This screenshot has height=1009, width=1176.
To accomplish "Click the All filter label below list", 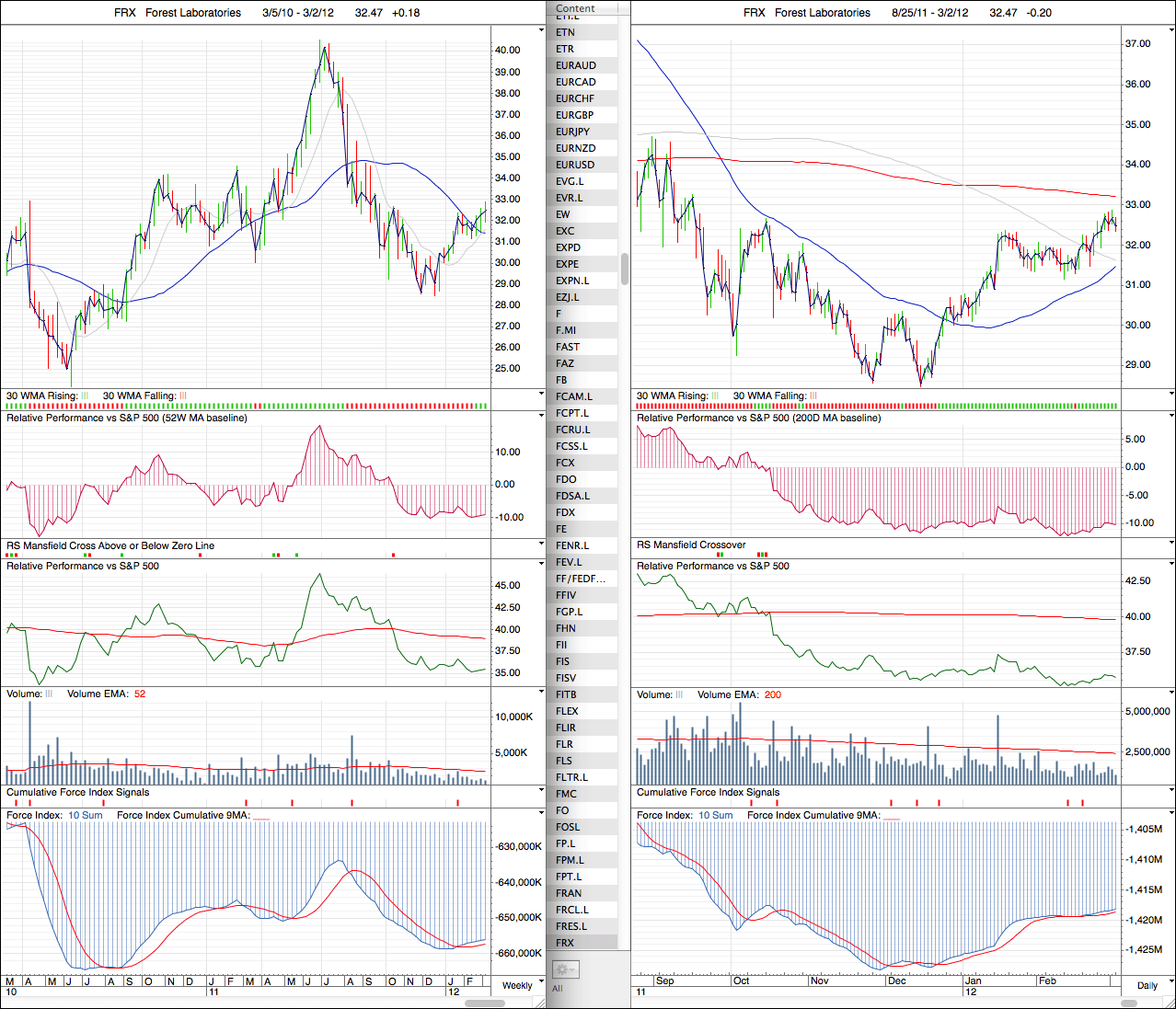I will tap(558, 989).
